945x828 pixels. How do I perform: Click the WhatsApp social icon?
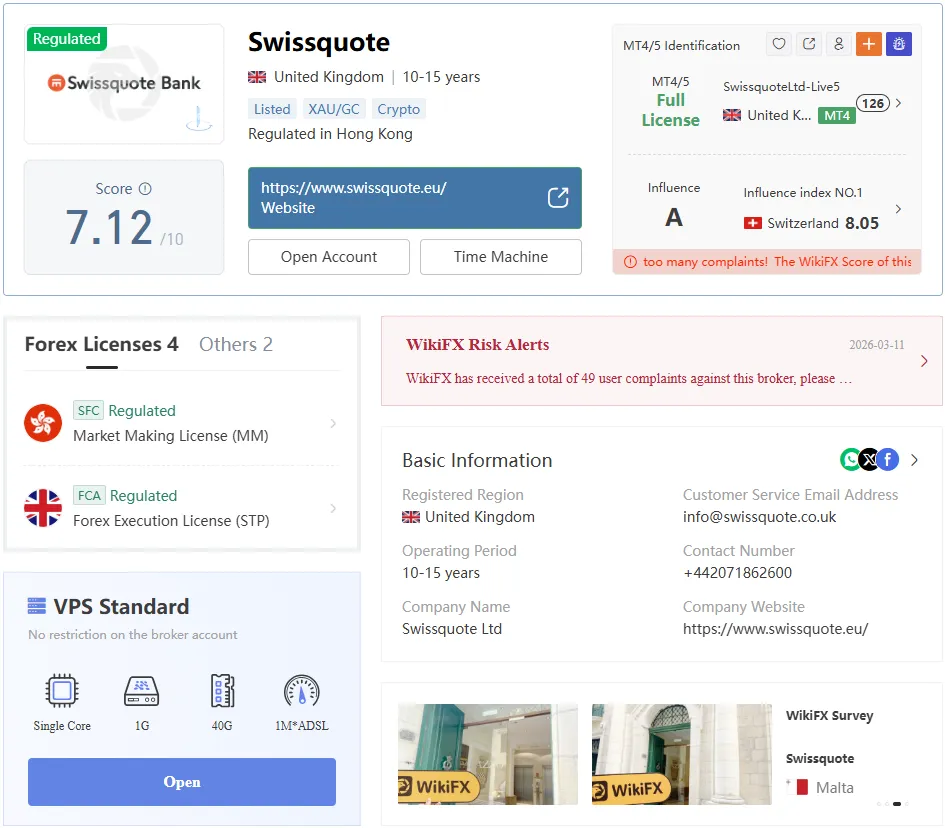[850, 460]
